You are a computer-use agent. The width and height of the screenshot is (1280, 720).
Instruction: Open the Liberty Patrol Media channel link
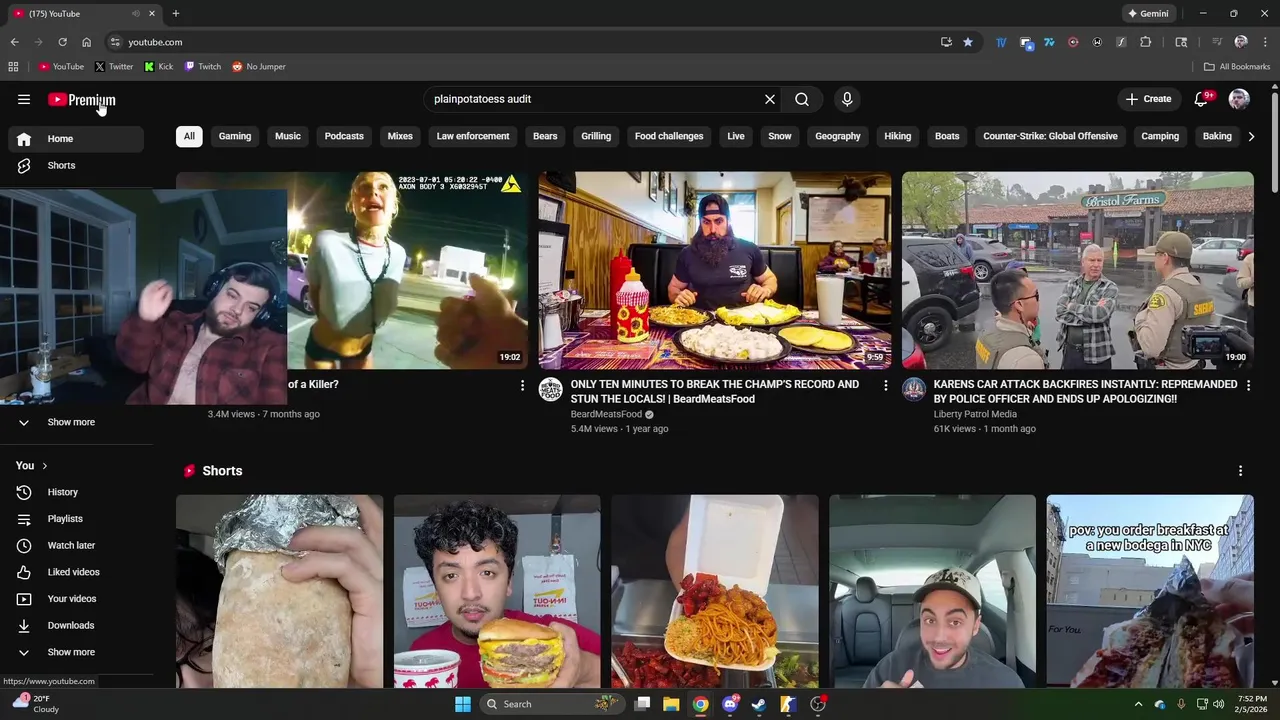(975, 414)
